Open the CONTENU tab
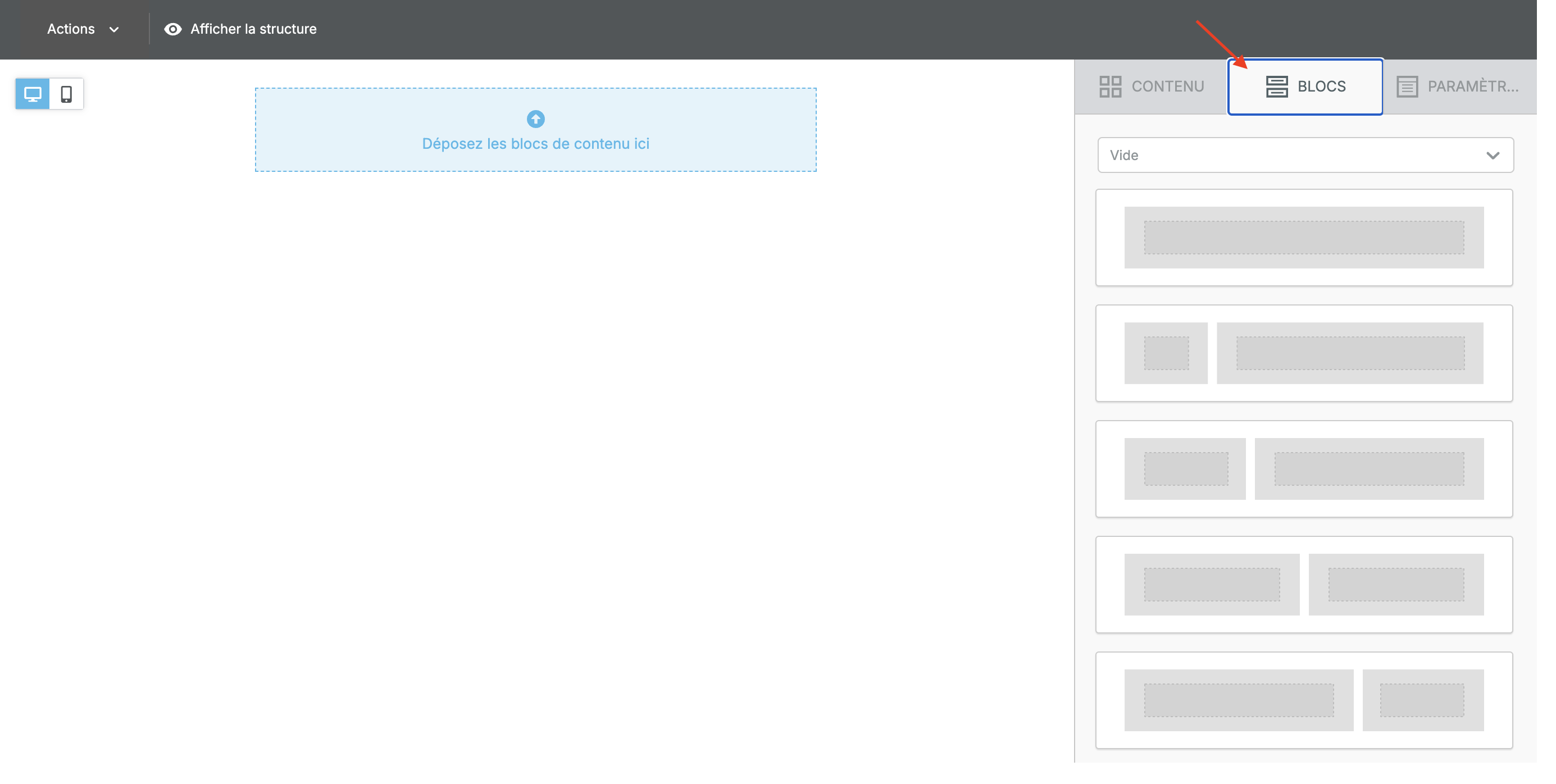The height and width of the screenshot is (784, 1556). [1152, 86]
